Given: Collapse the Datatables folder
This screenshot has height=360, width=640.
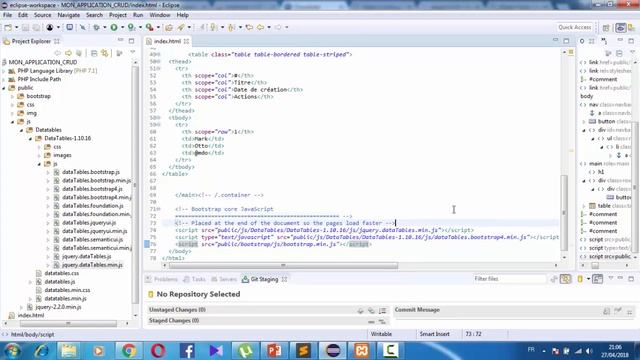Looking at the screenshot, I should (22, 130).
